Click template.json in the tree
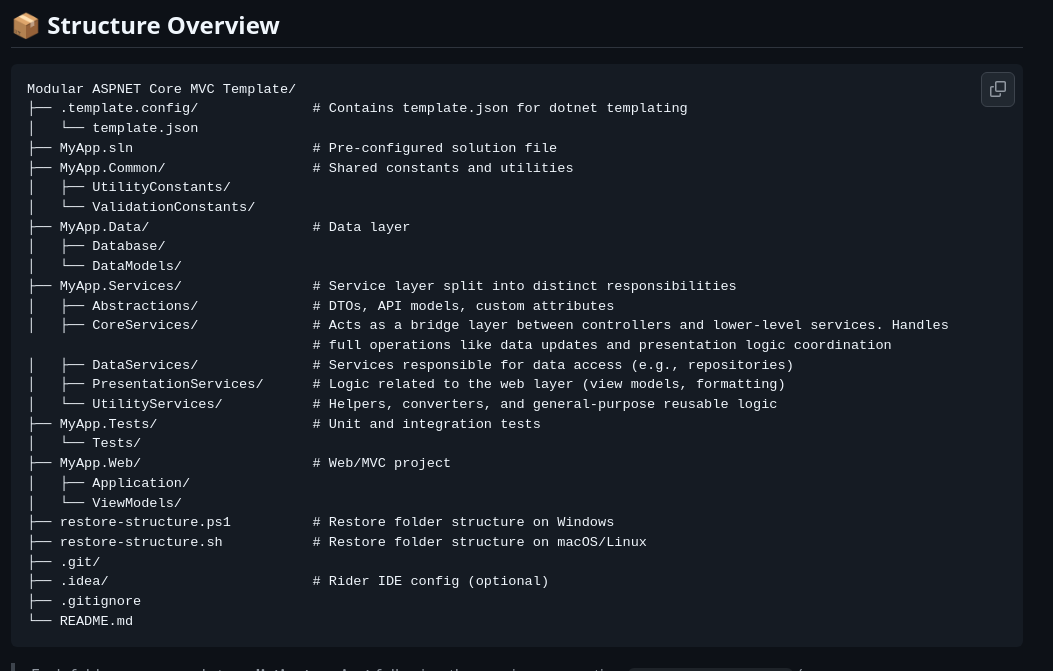 (x=145, y=128)
